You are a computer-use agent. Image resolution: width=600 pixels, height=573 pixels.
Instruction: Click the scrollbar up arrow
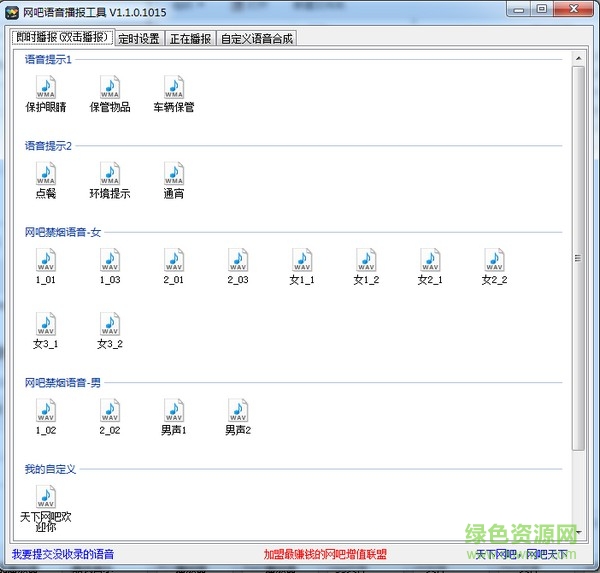click(578, 59)
